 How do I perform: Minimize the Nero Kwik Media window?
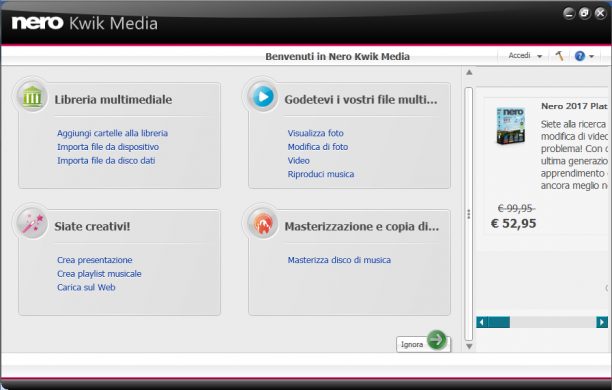569,14
